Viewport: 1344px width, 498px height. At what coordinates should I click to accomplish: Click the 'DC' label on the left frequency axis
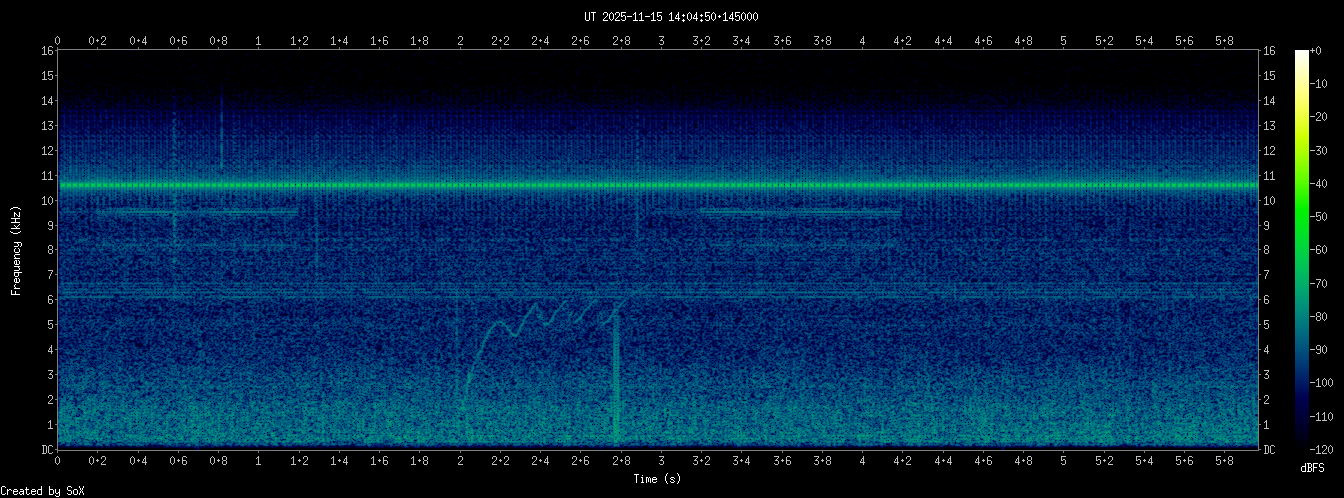pos(46,449)
